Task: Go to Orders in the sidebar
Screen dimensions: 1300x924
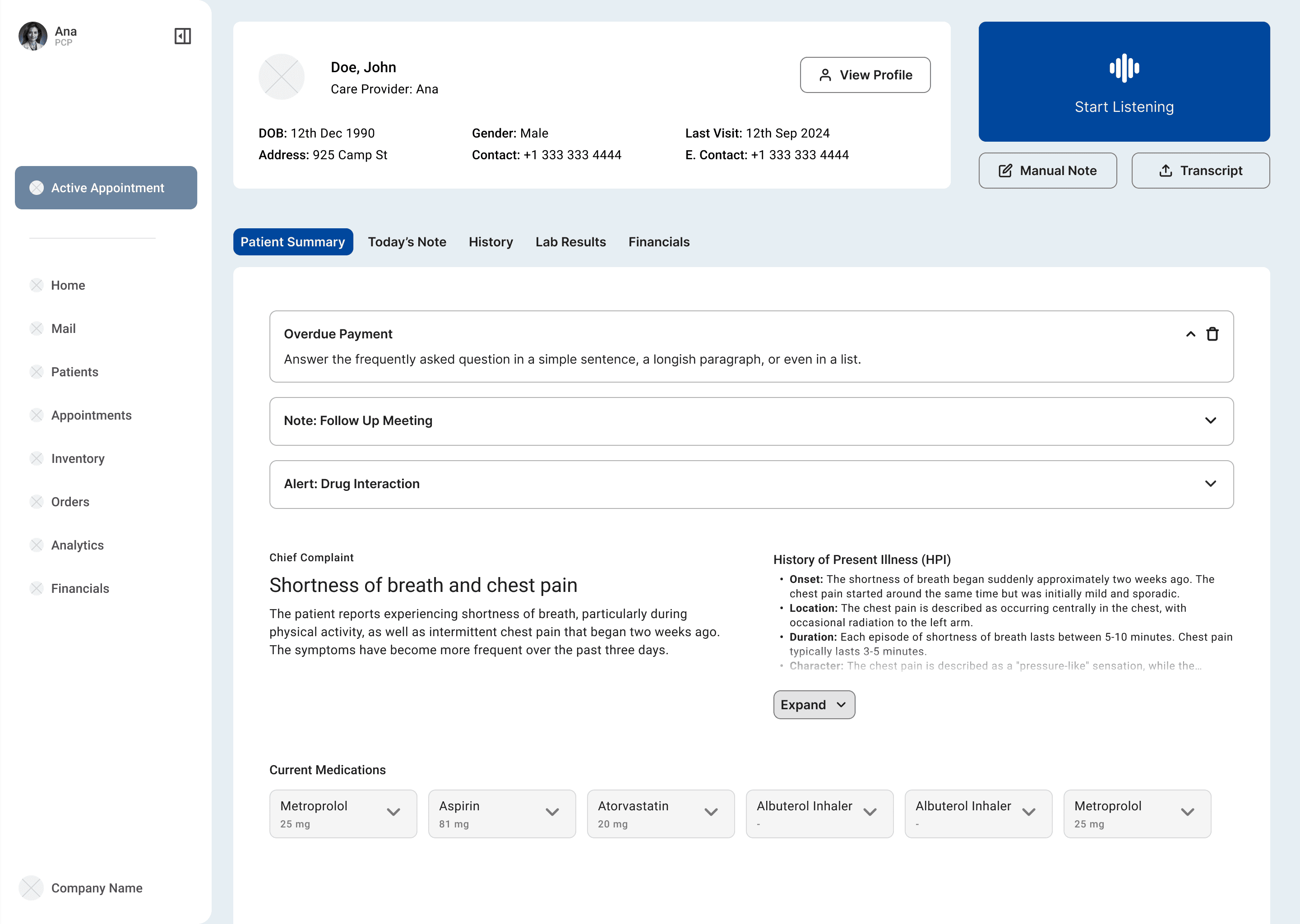Action: click(x=60, y=501)
